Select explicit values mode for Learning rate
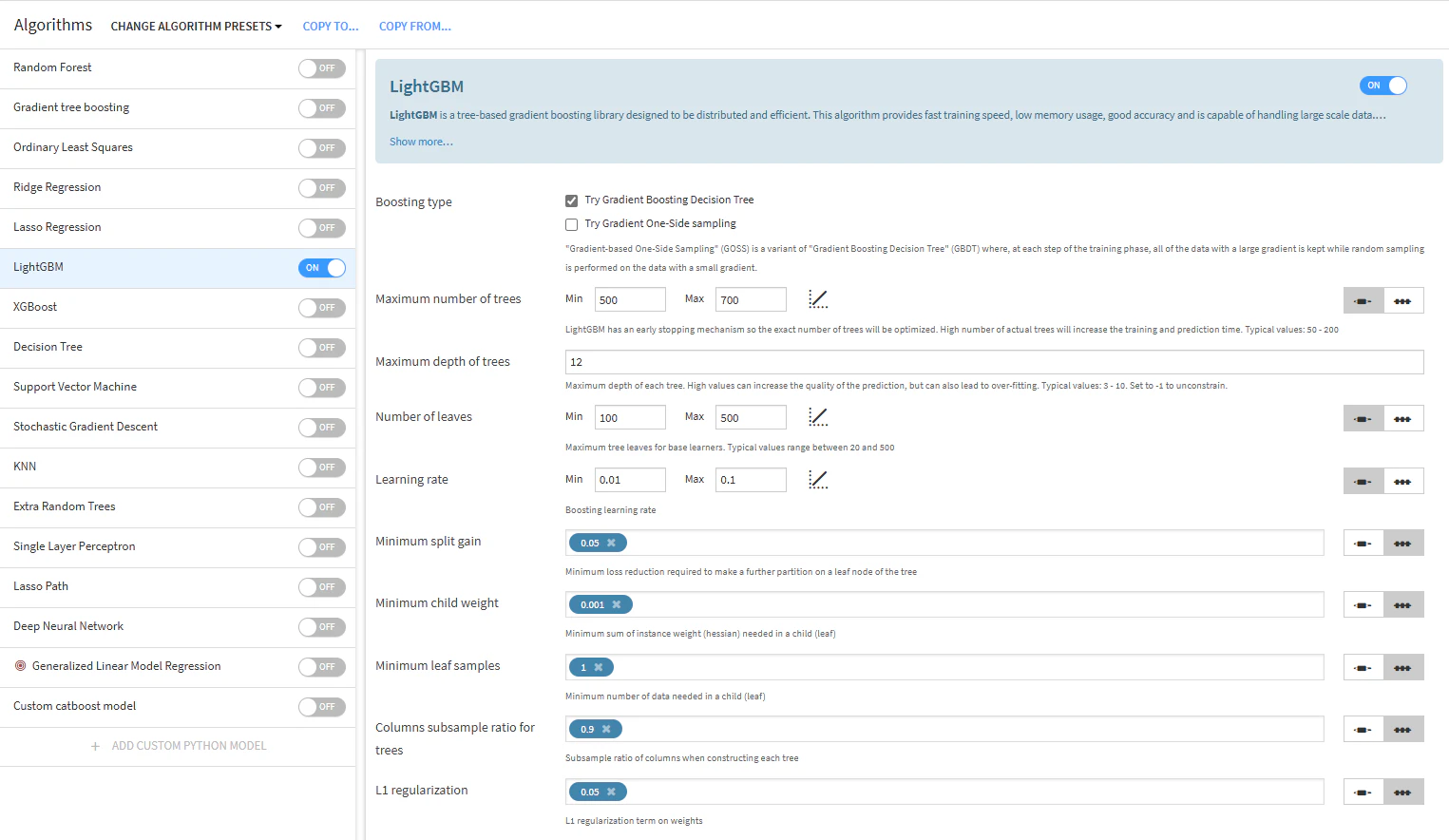Viewport: 1449px width, 840px height. click(1403, 481)
